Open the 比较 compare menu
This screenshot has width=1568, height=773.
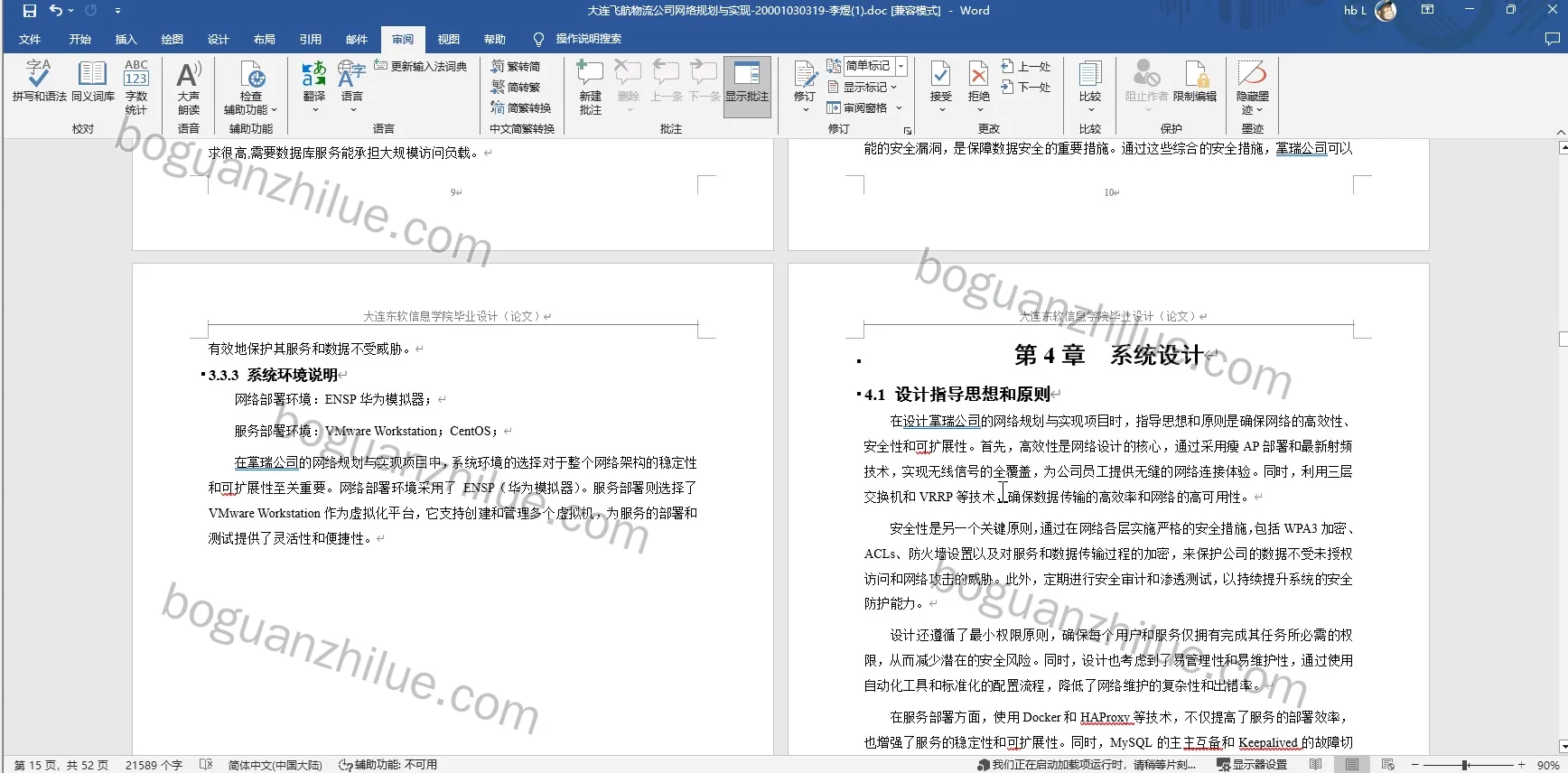pos(1090,88)
